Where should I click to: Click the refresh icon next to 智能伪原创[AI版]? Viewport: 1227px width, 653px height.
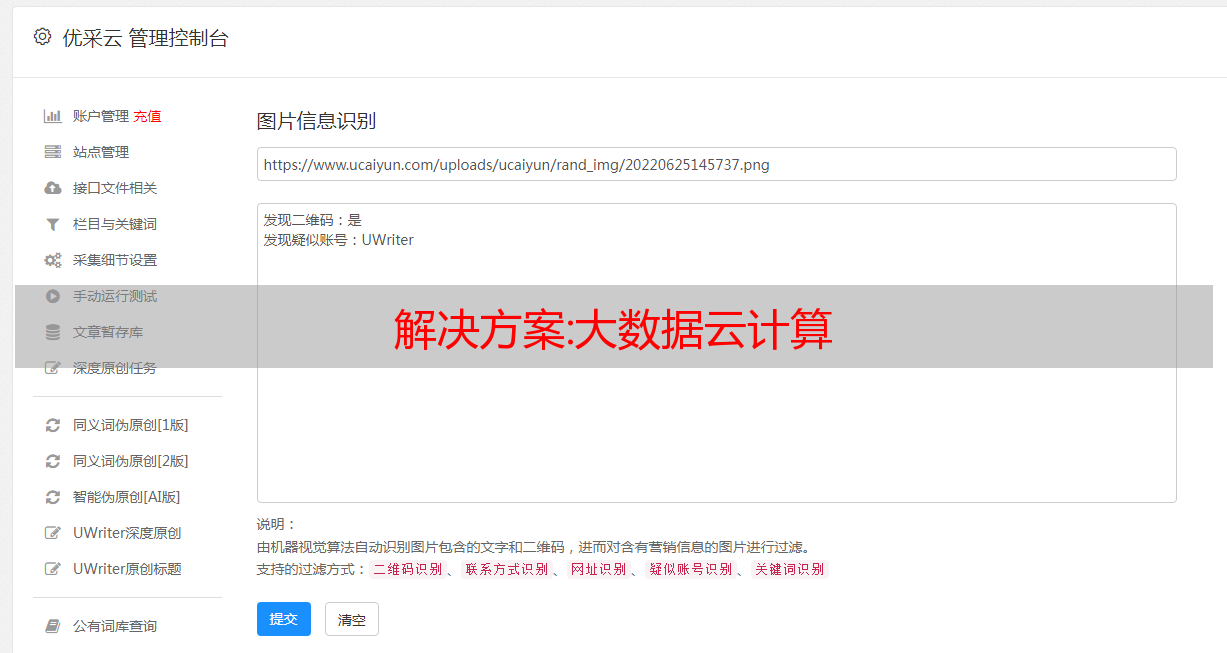(x=53, y=497)
